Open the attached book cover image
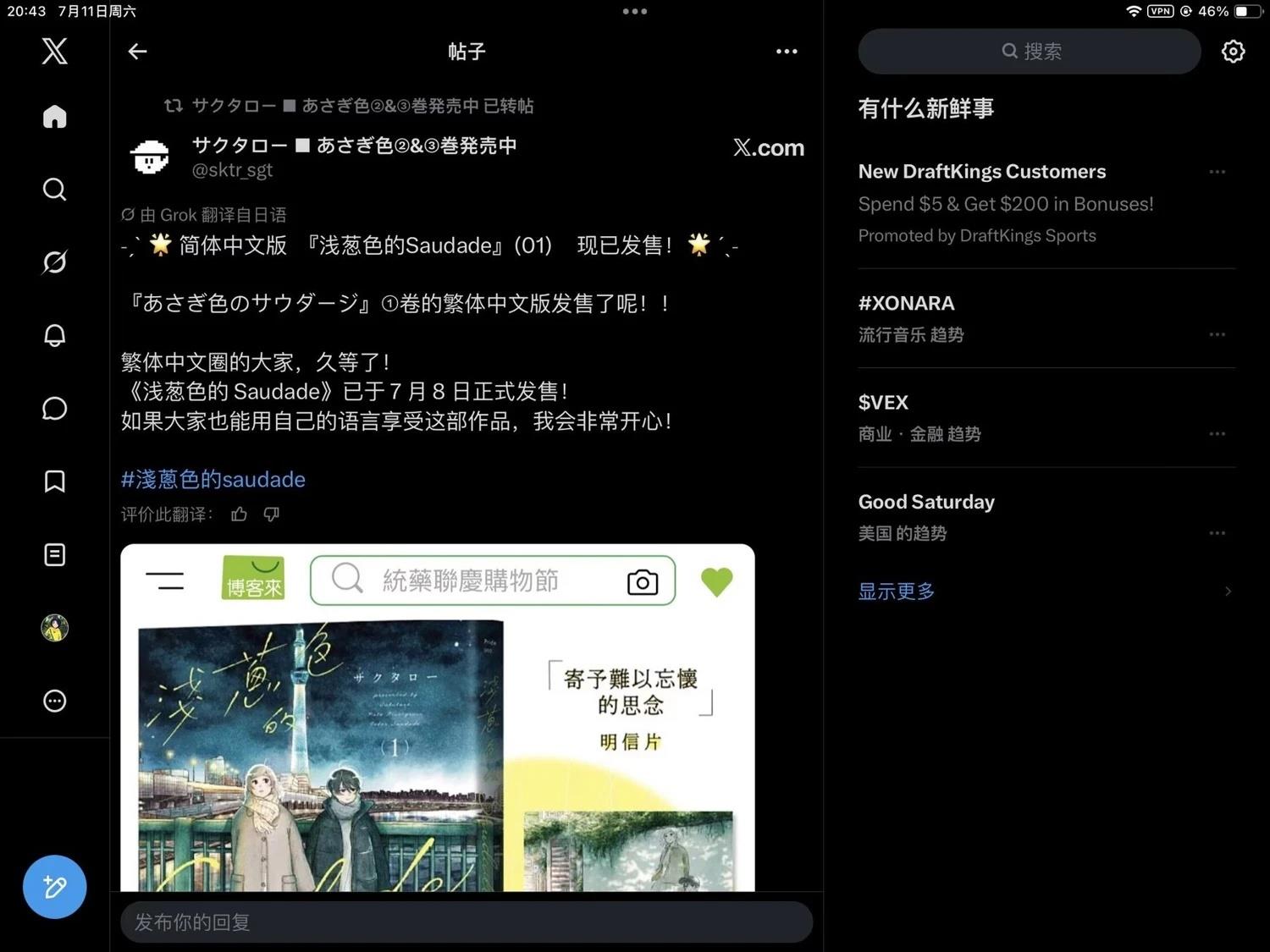The height and width of the screenshot is (952, 1270). [438, 718]
